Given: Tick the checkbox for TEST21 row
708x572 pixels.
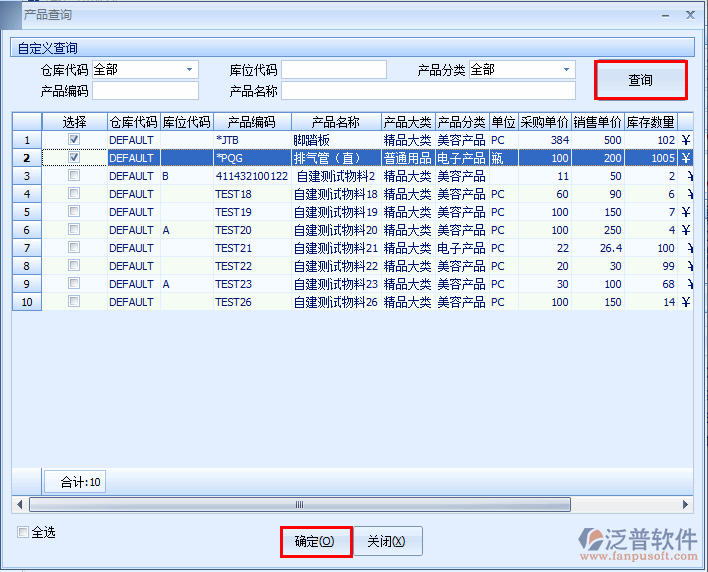Looking at the screenshot, I should [x=74, y=248].
